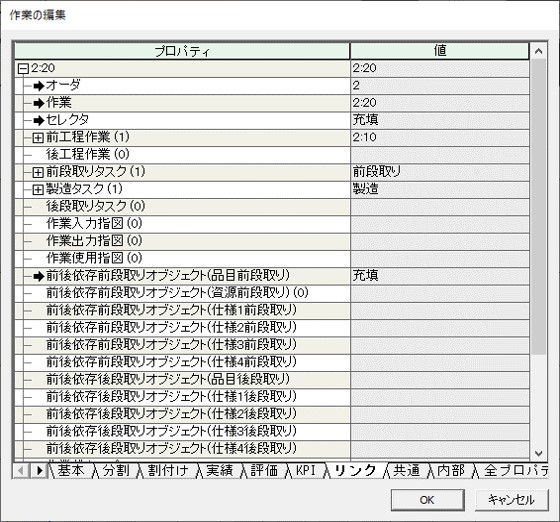This screenshot has width=560, height=522.
Task: Expand the 前段取りタスク (1) node
Action: 38,172
